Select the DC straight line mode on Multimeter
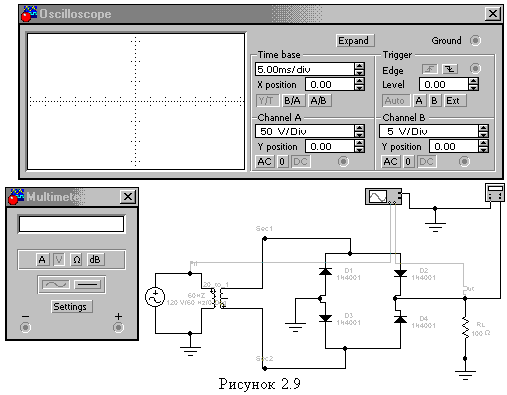The height and width of the screenshot is (395, 507). click(87, 285)
